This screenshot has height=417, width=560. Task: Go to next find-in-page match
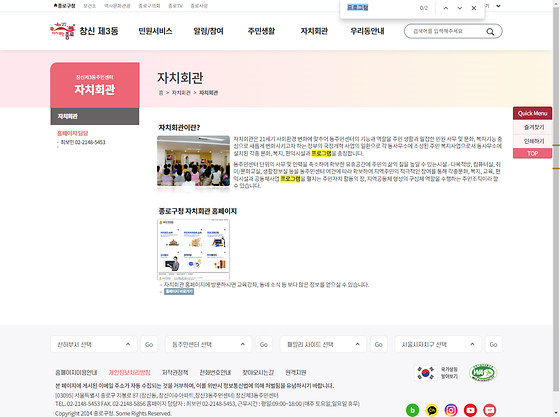460,8
